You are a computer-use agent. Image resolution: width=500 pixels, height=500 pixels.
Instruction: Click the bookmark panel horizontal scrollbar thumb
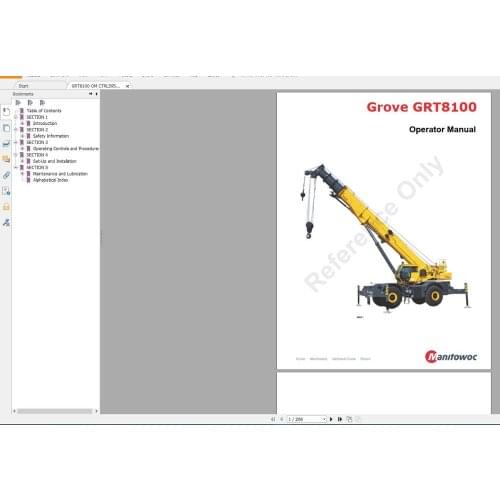click(x=55, y=411)
